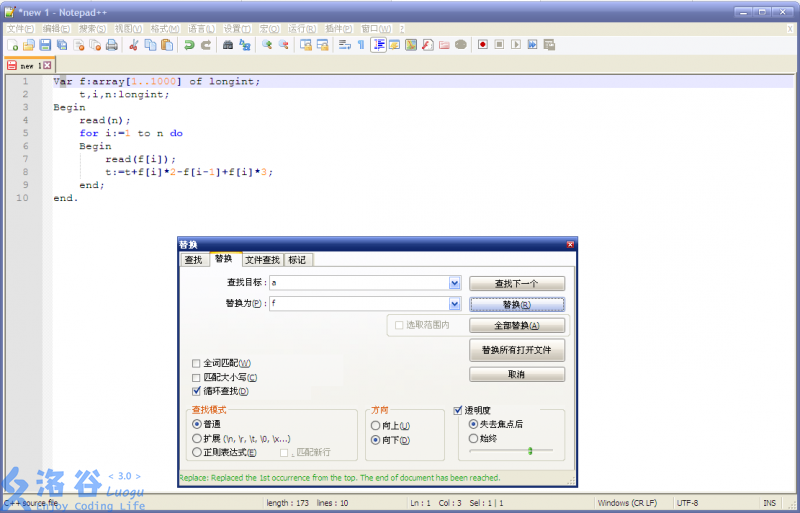Click the Playback macro icon
800x513 pixels.
click(x=516, y=45)
